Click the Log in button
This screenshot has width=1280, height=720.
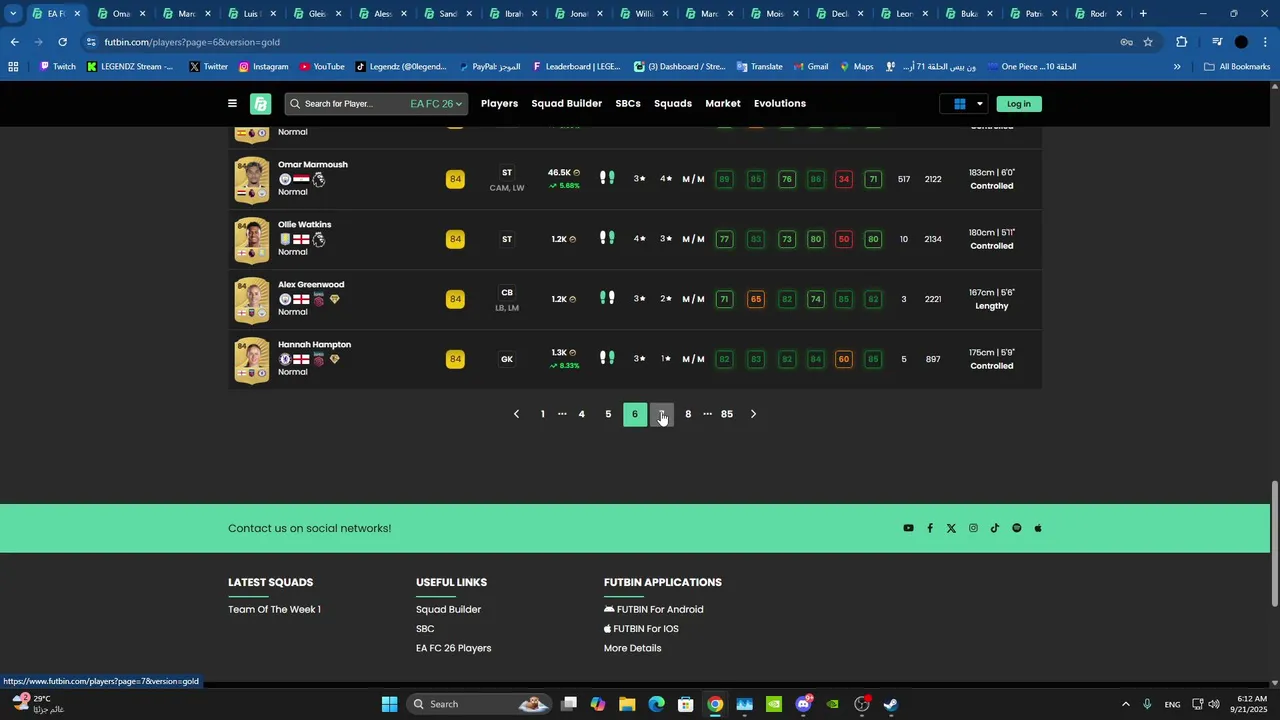[x=1019, y=104]
